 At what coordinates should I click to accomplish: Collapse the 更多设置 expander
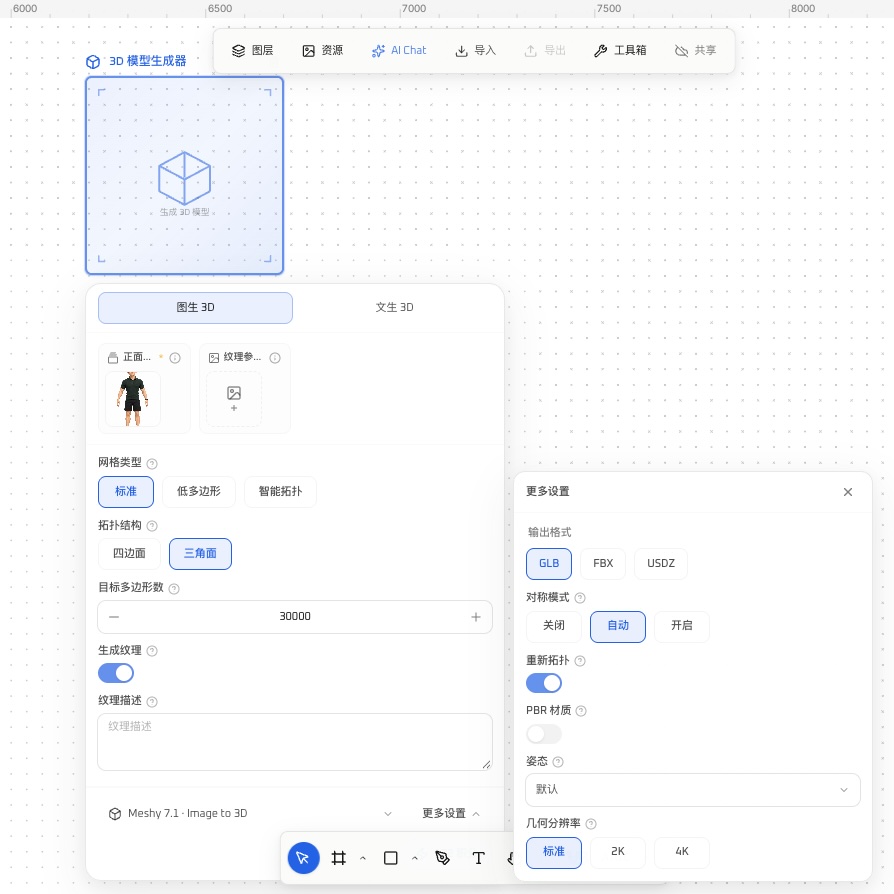(450, 814)
